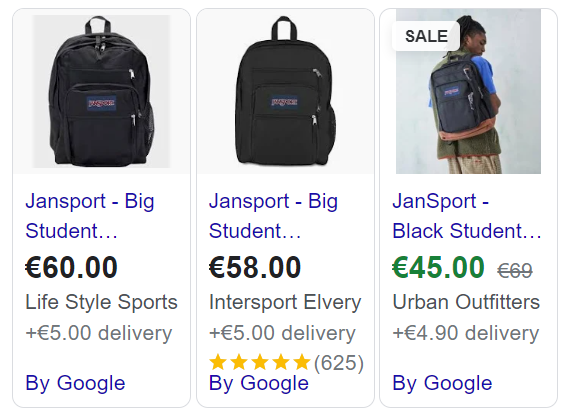Open the Jansport title above the €60.00 price
This screenshot has width=568, height=417.
pyautogui.click(x=90, y=216)
